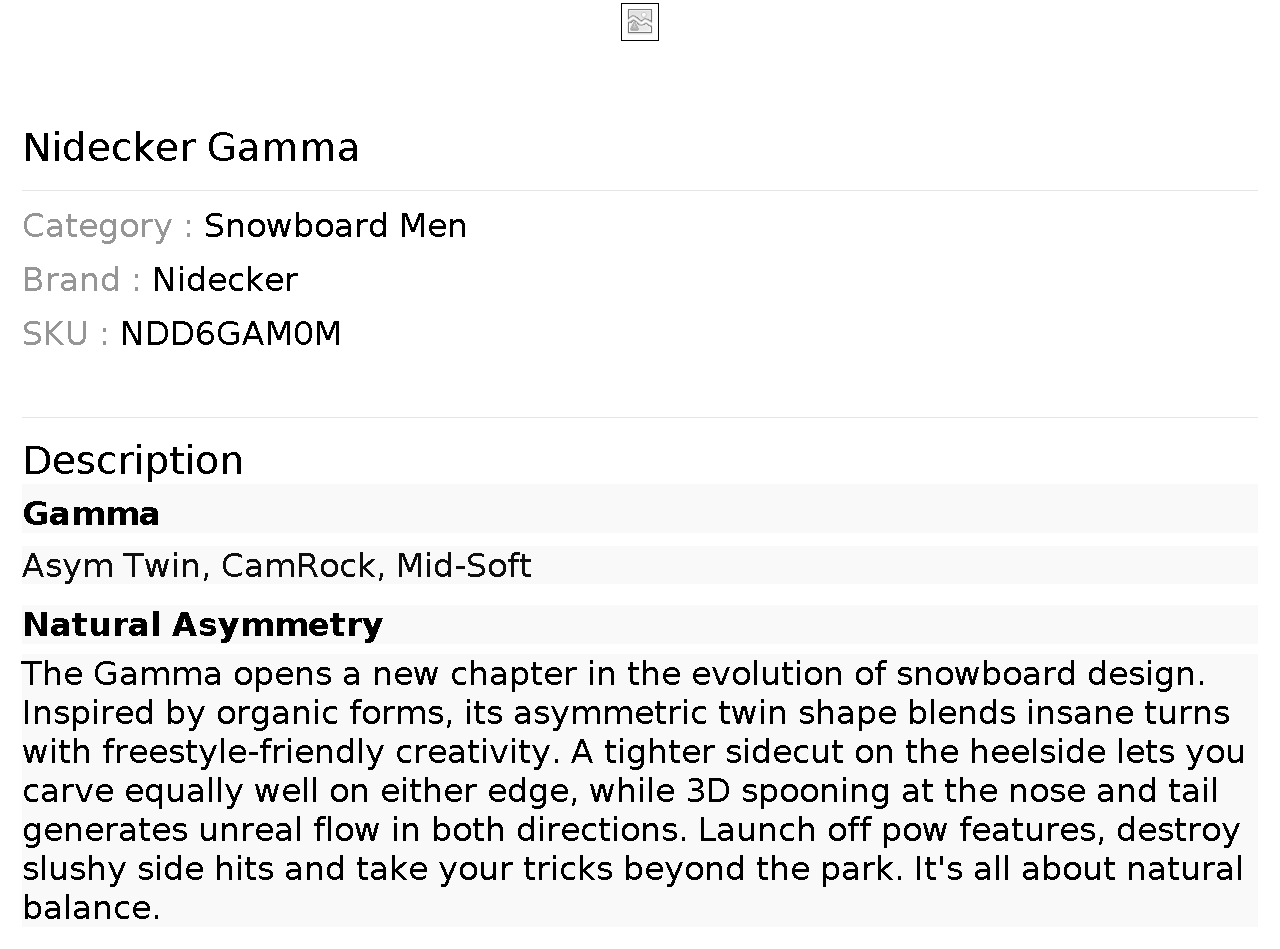
Task: Click the Natural Asymmetry heading
Action: (x=203, y=625)
